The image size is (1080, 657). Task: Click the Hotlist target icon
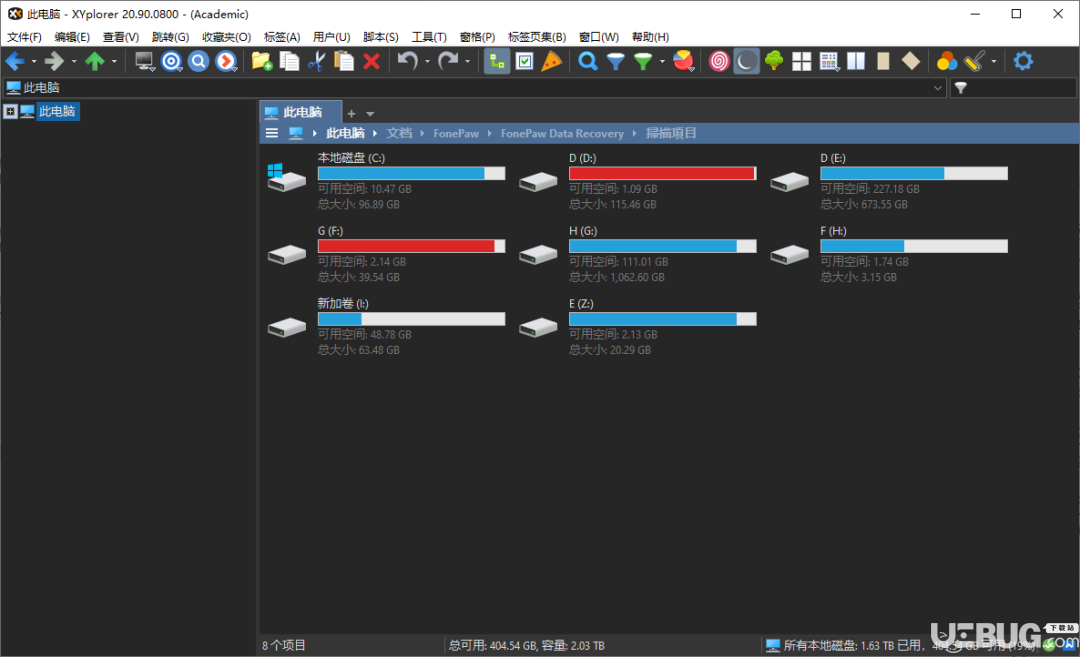click(171, 61)
